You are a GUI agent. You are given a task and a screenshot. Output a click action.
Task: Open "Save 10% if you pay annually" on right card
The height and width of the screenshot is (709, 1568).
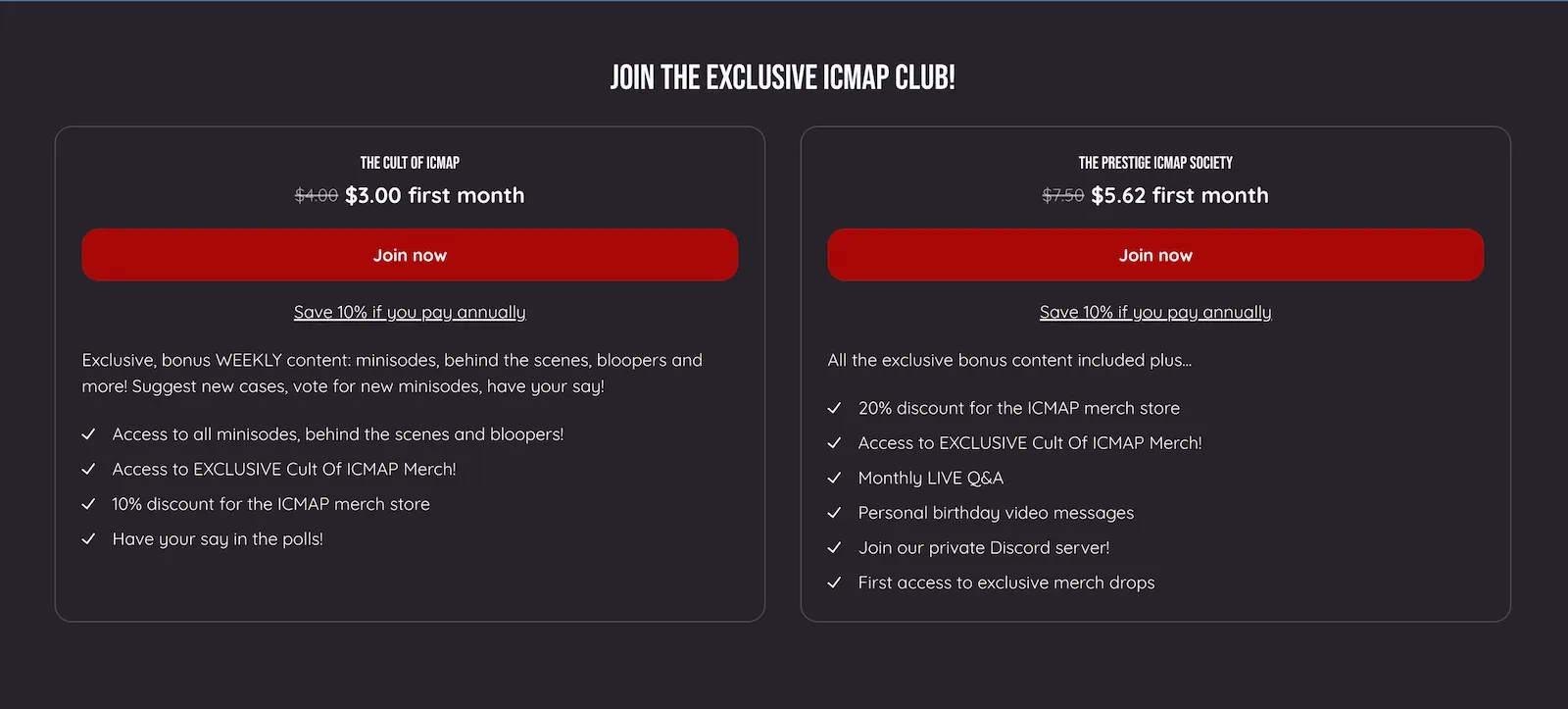point(1154,312)
